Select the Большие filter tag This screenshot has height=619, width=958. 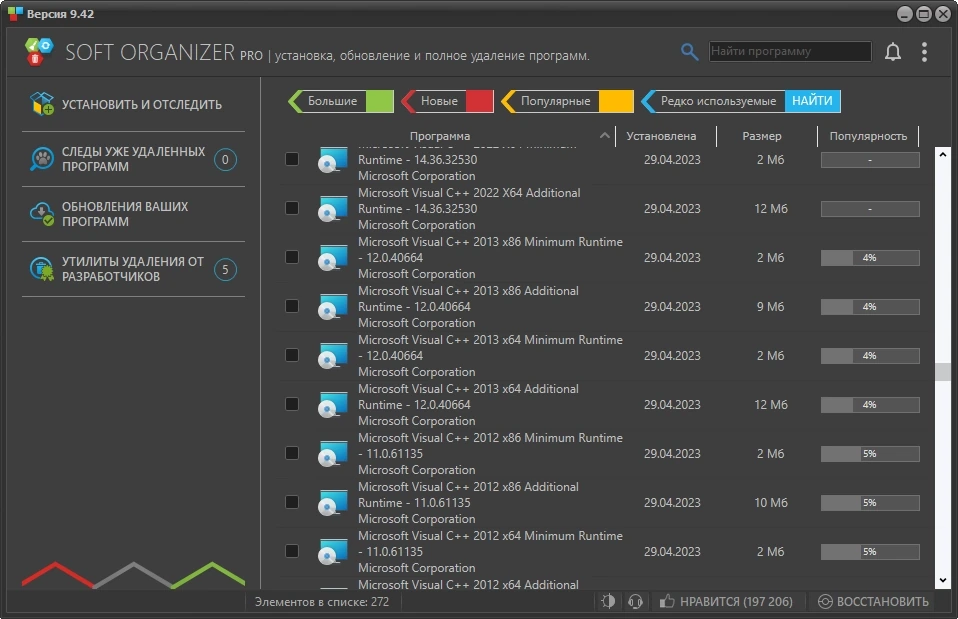click(x=332, y=101)
